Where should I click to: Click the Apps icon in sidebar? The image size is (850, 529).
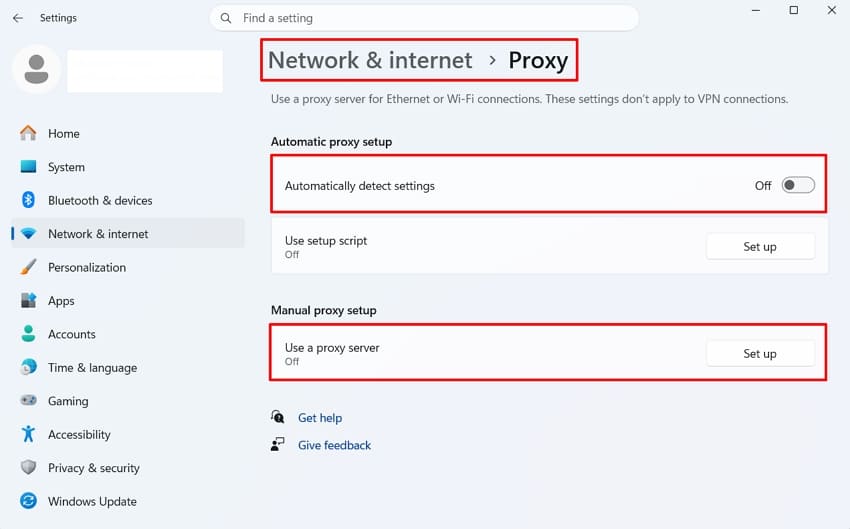[x=28, y=300]
